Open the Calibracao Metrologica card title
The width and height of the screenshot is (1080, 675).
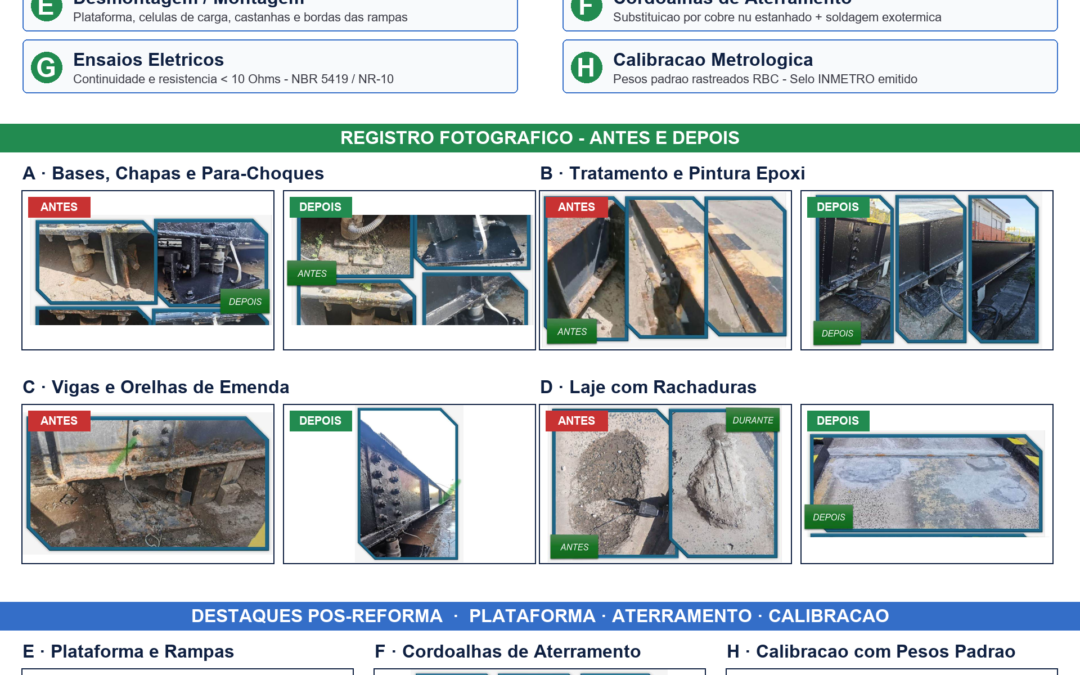[x=713, y=60]
